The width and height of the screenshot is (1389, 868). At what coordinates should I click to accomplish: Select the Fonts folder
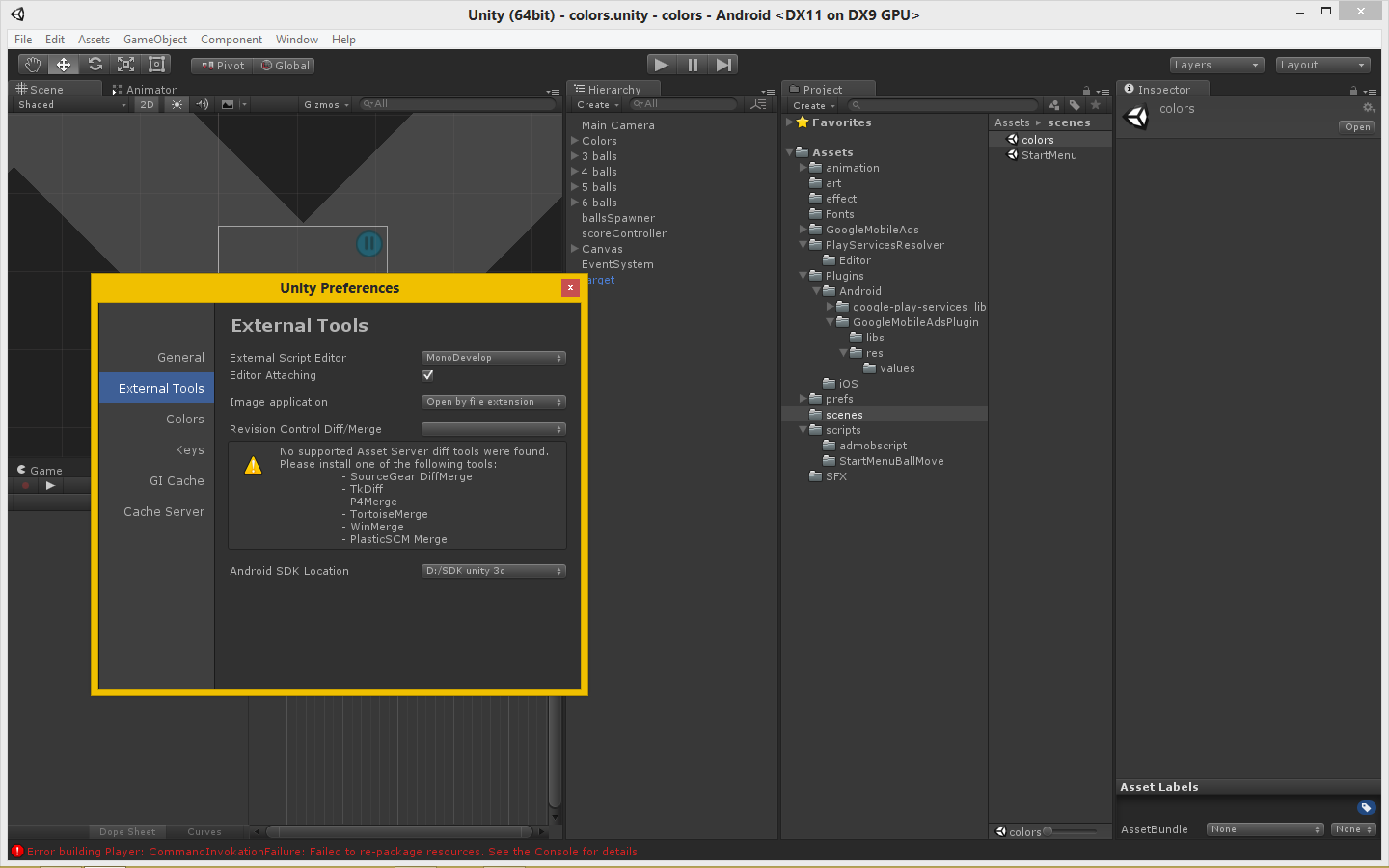[x=839, y=214]
